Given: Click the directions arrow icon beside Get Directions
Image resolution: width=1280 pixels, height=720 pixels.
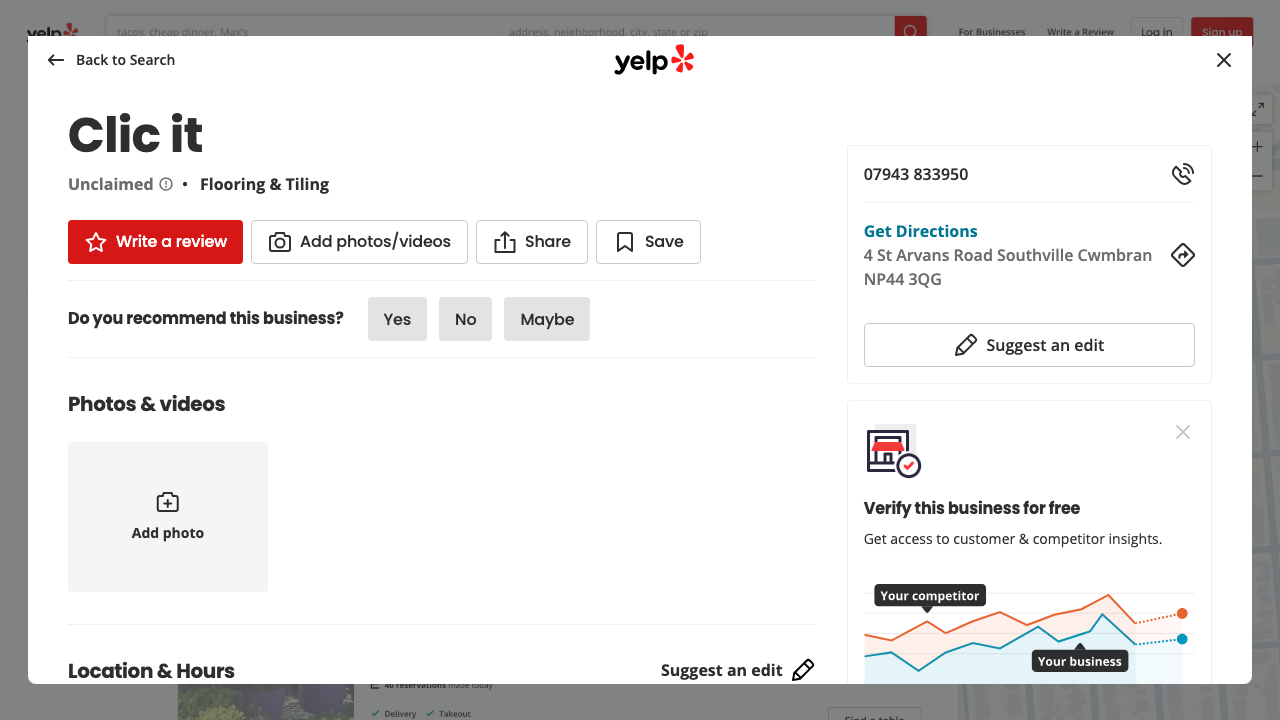Looking at the screenshot, I should (1183, 255).
